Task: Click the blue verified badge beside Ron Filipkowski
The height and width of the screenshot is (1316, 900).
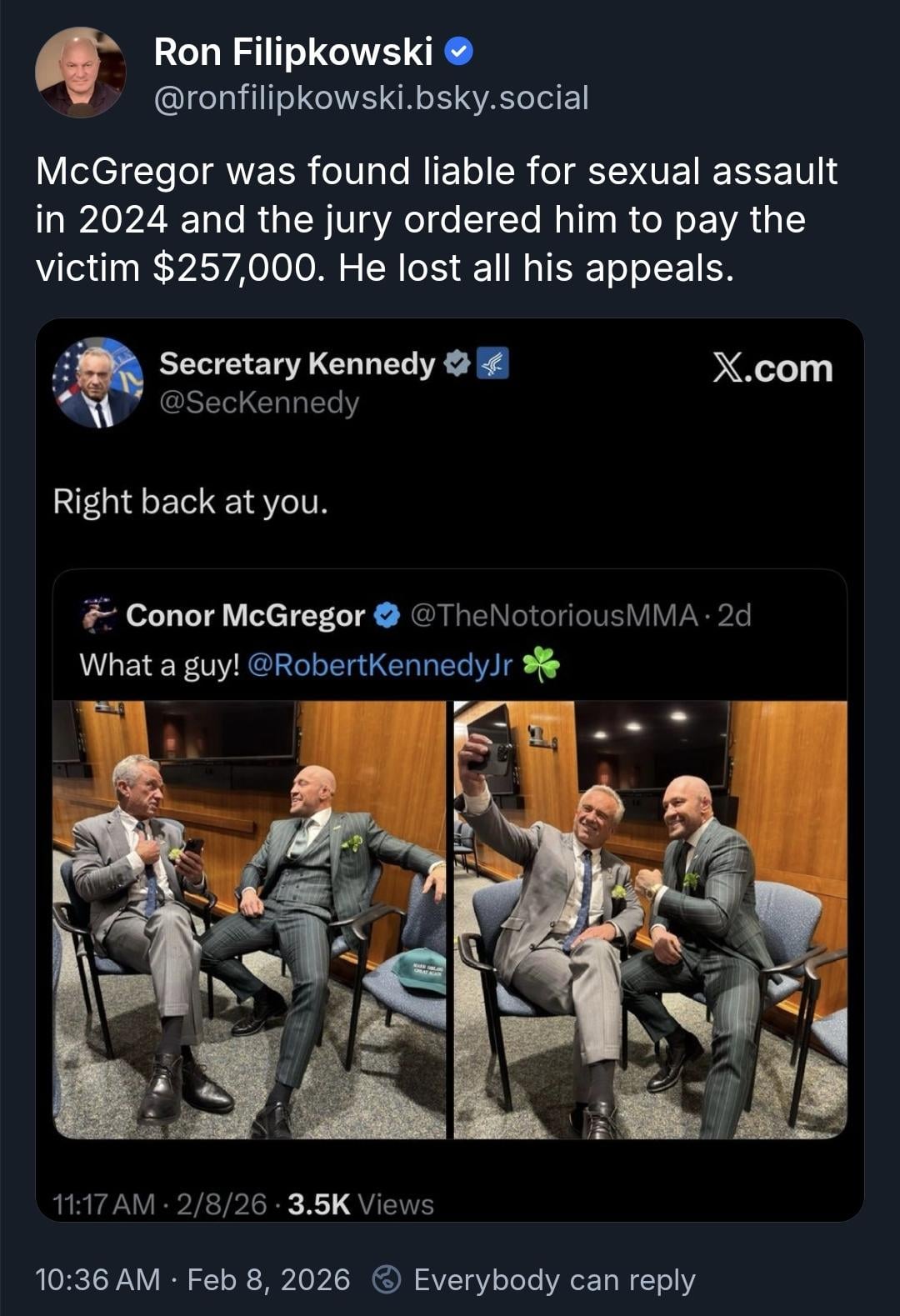Action: pos(459,53)
